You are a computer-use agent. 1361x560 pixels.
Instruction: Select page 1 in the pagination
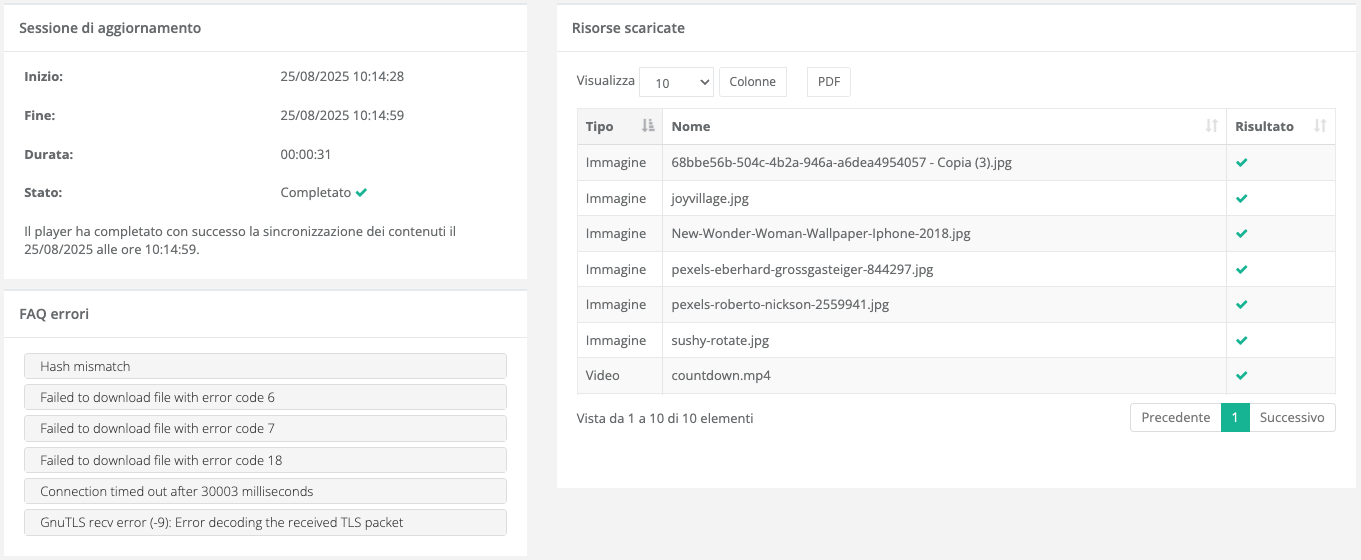coord(1235,418)
